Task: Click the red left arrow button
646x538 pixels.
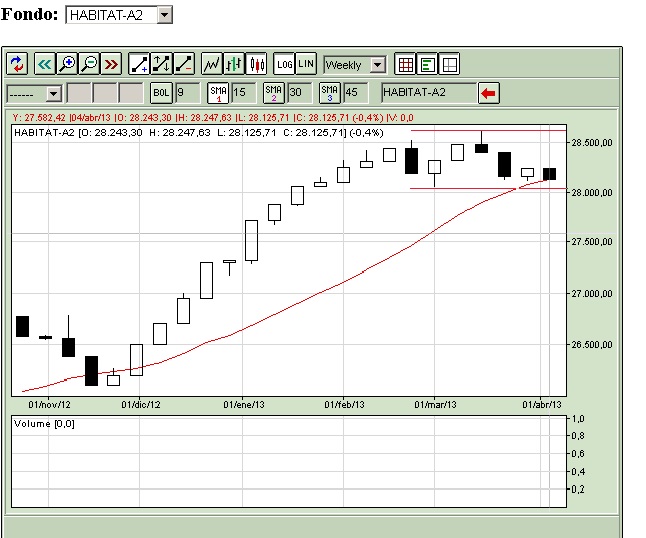Action: tap(489, 93)
